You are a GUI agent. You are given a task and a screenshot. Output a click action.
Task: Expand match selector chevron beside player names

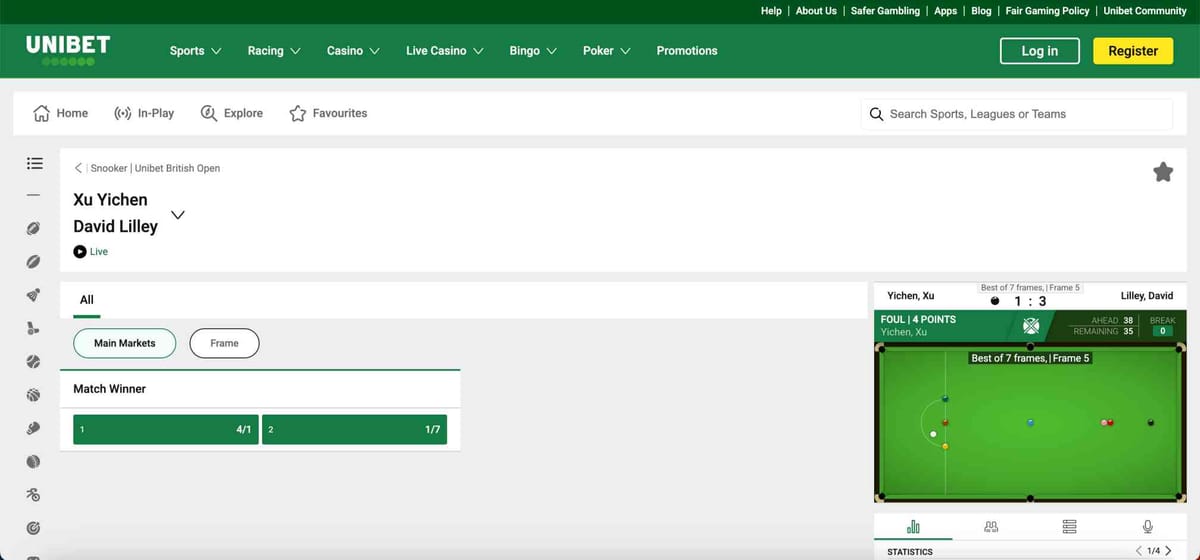pyautogui.click(x=178, y=214)
